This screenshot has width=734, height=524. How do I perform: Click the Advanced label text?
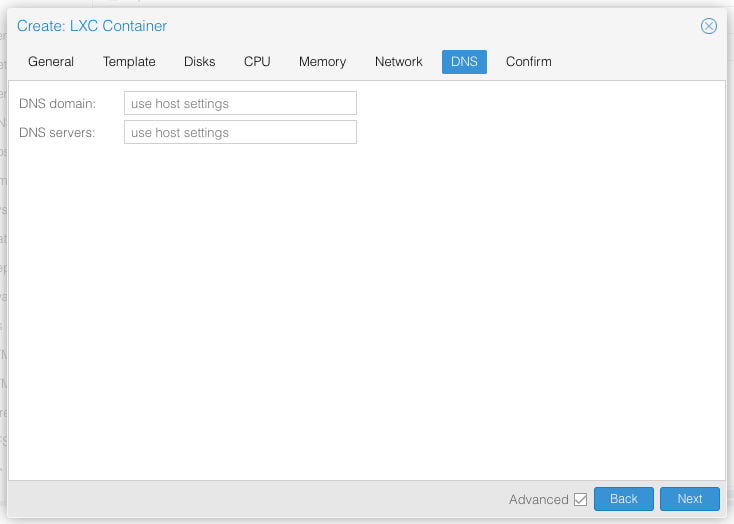pos(538,499)
